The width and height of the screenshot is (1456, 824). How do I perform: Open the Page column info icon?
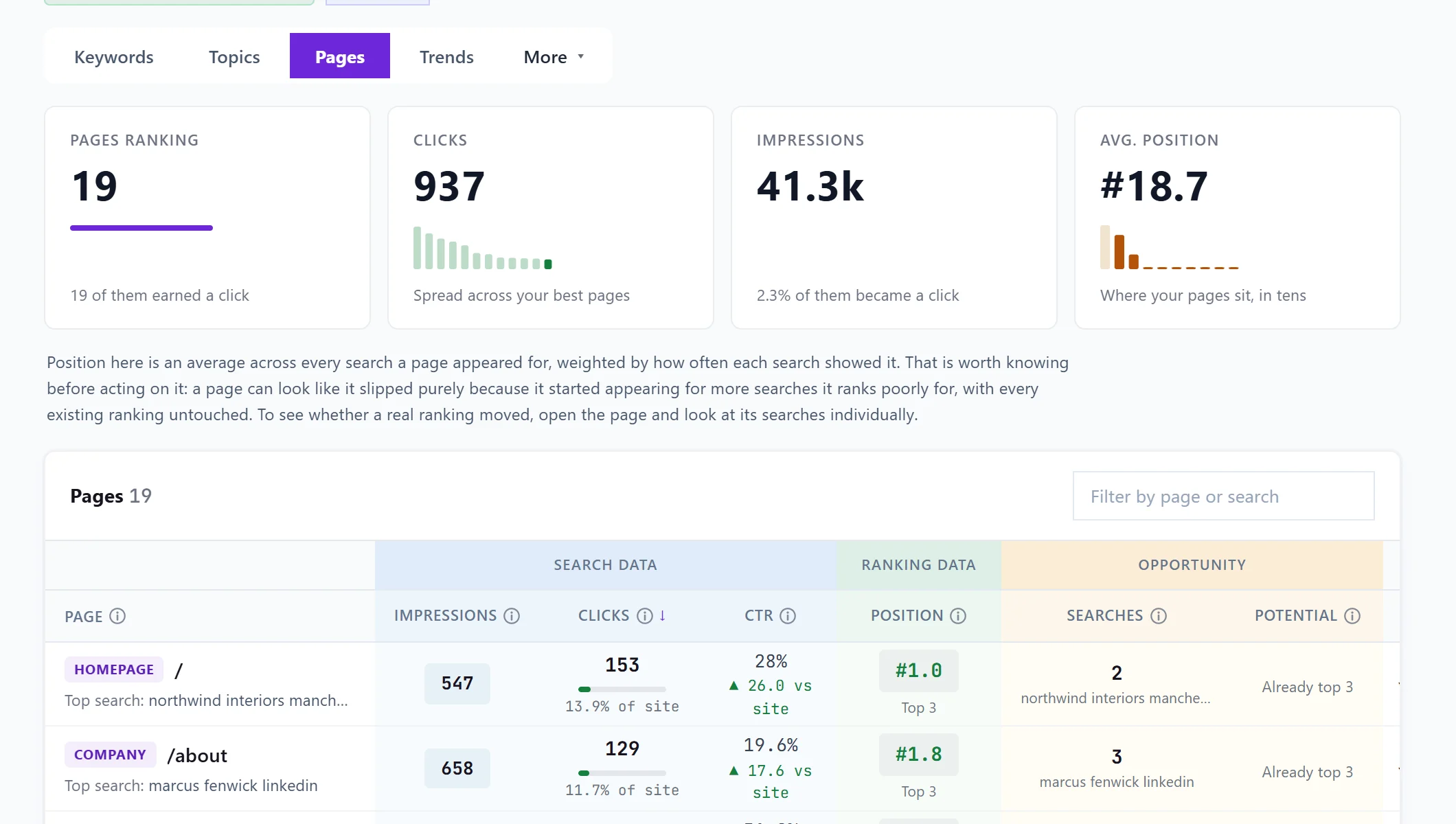click(x=117, y=616)
